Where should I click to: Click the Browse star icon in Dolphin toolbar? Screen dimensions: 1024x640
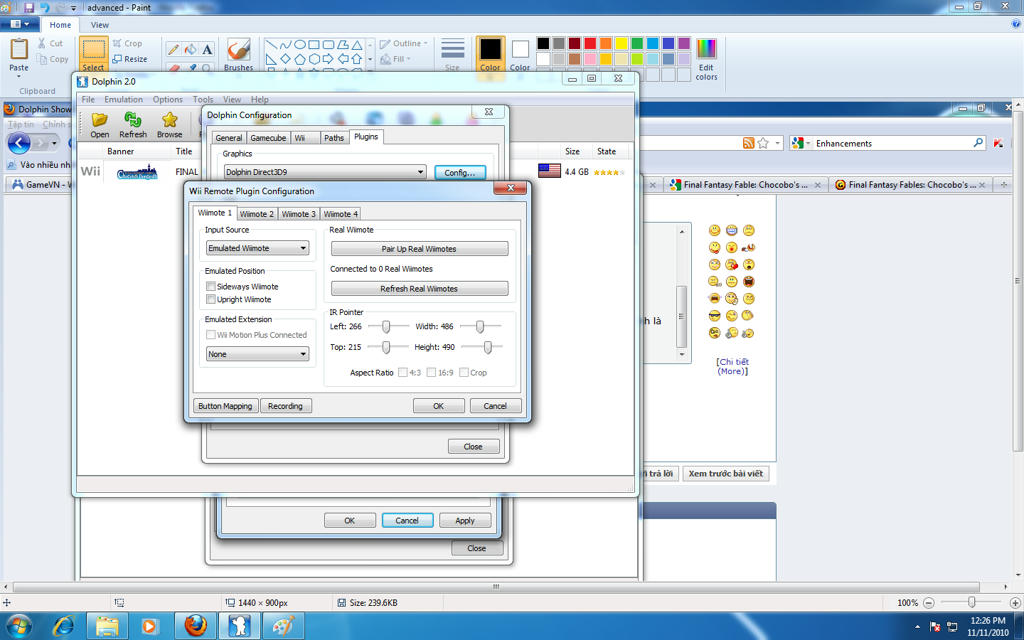170,120
